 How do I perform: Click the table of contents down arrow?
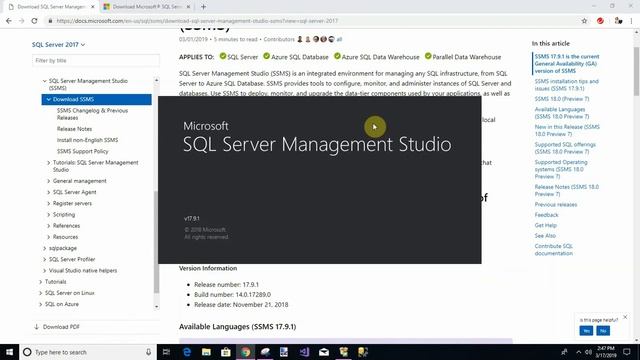coord(156,307)
